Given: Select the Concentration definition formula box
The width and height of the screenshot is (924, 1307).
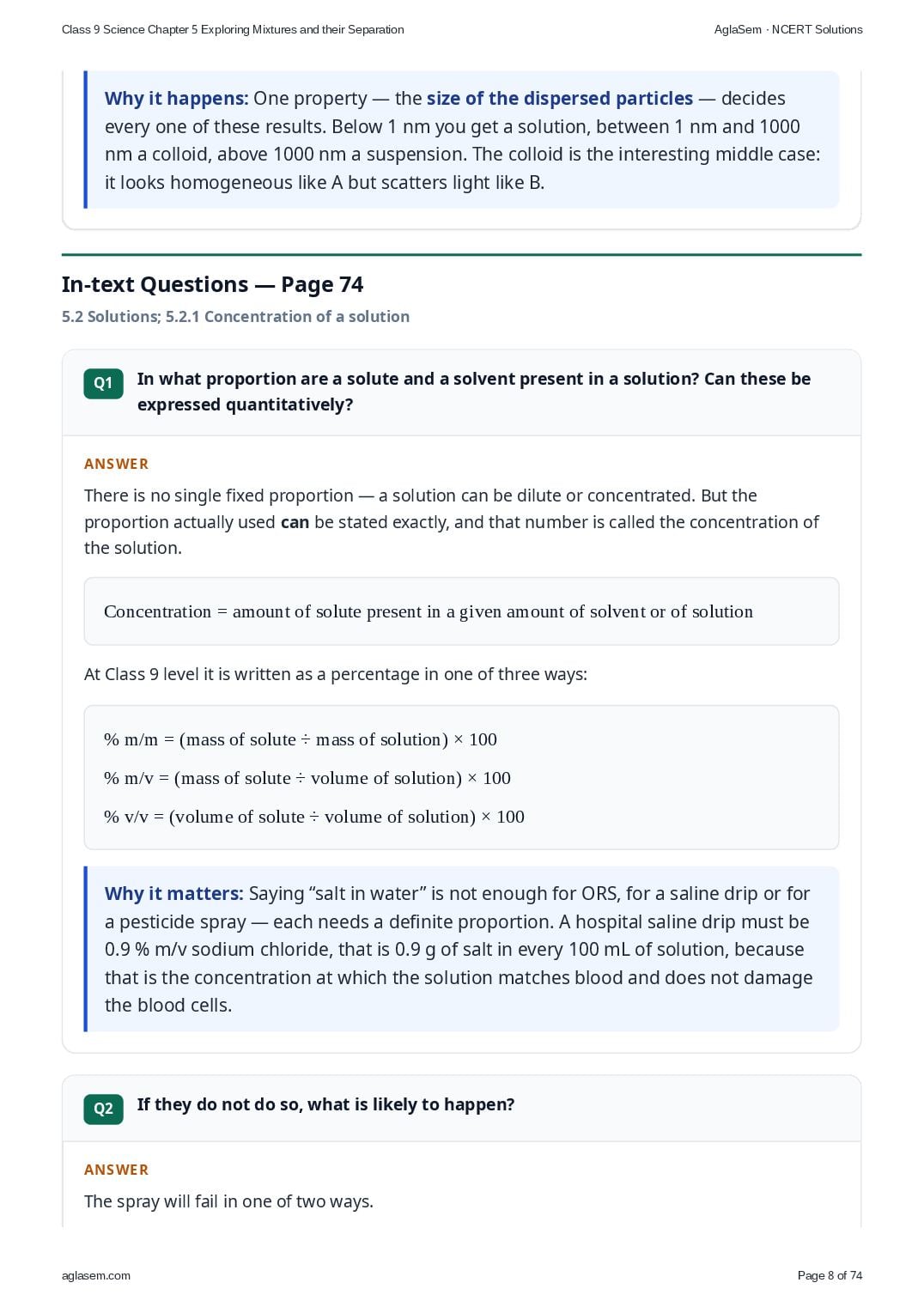Looking at the screenshot, I should pyautogui.click(x=461, y=611).
